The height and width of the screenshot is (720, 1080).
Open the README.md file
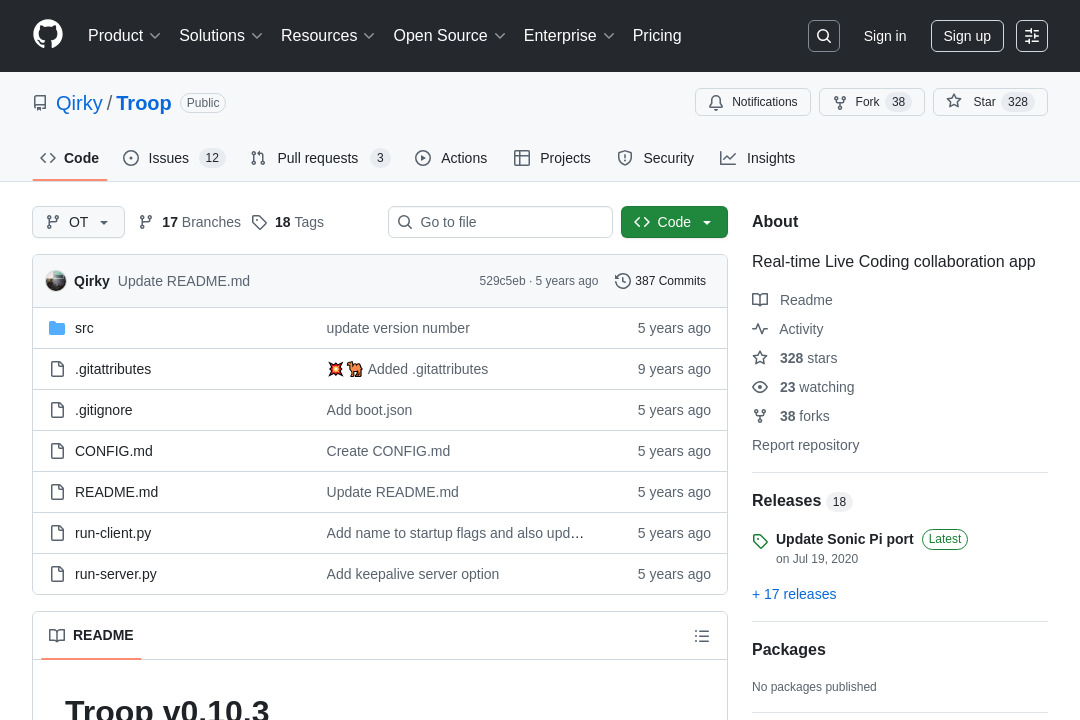click(x=116, y=492)
